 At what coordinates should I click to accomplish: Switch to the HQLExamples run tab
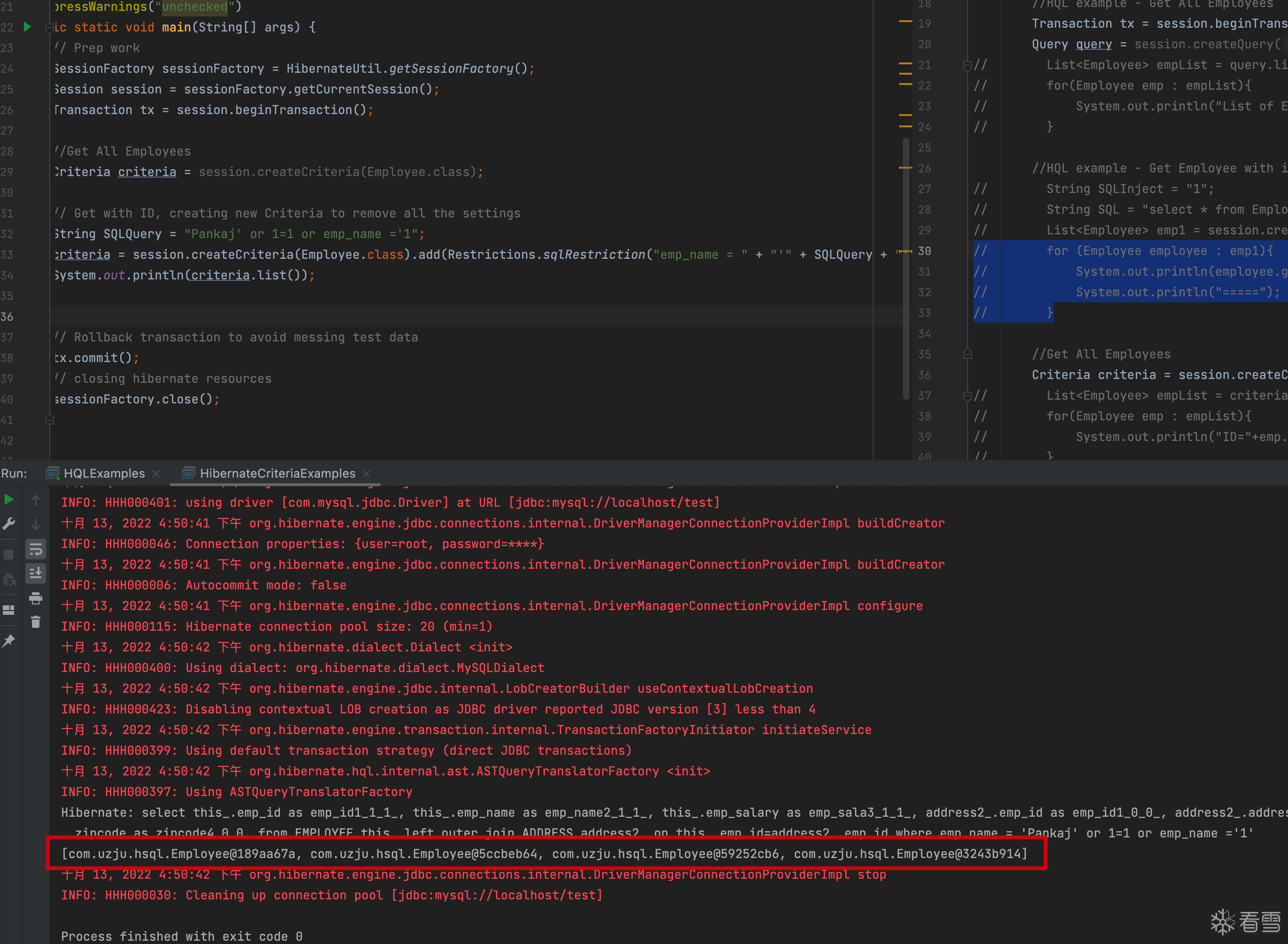pos(104,473)
